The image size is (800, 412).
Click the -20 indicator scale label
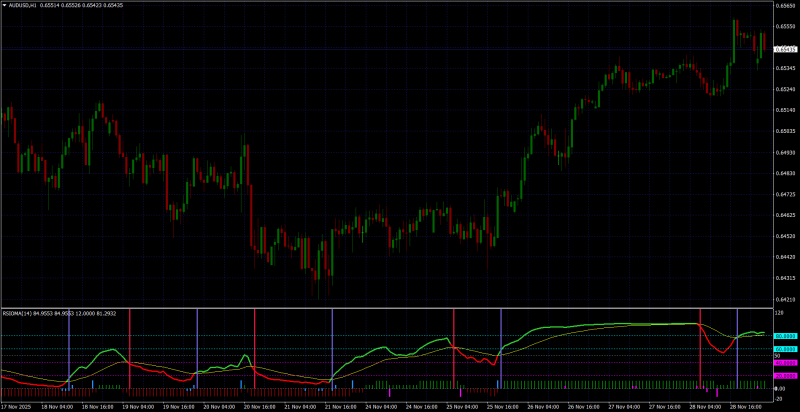(779, 398)
